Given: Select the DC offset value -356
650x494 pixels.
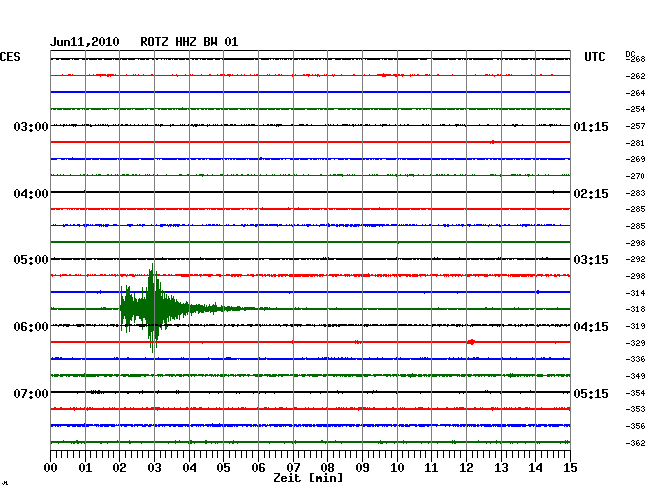Looking at the screenshot, I should coord(635,426).
